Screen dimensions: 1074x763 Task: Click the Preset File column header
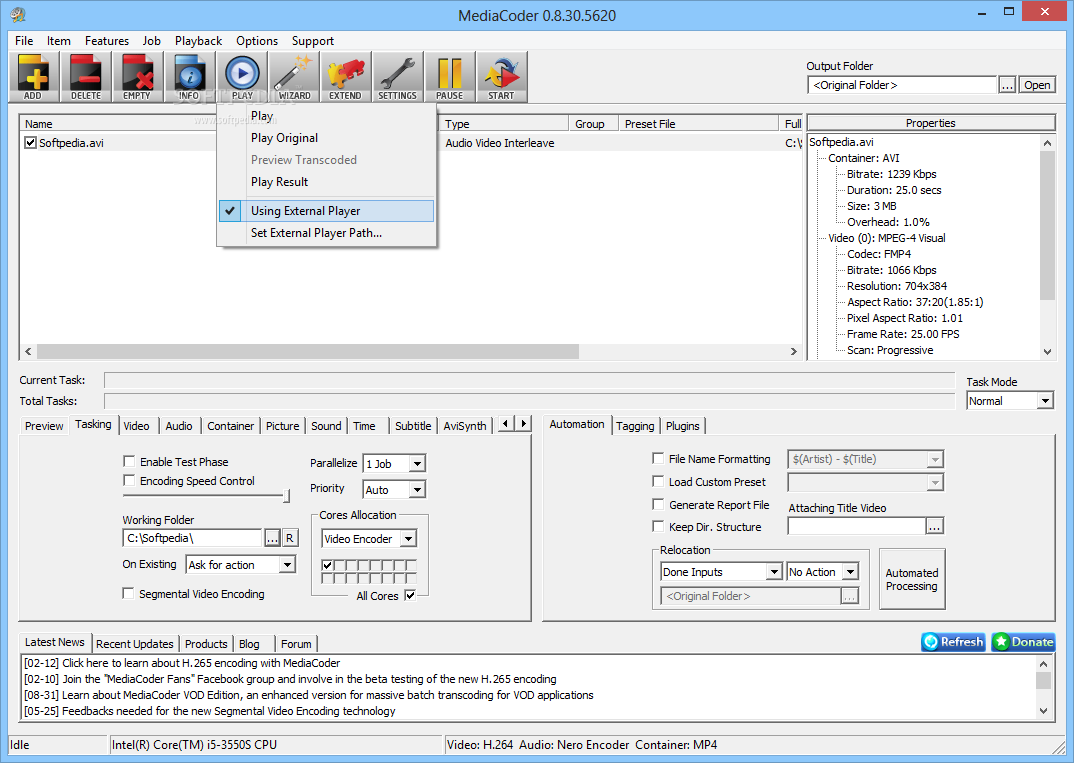699,123
